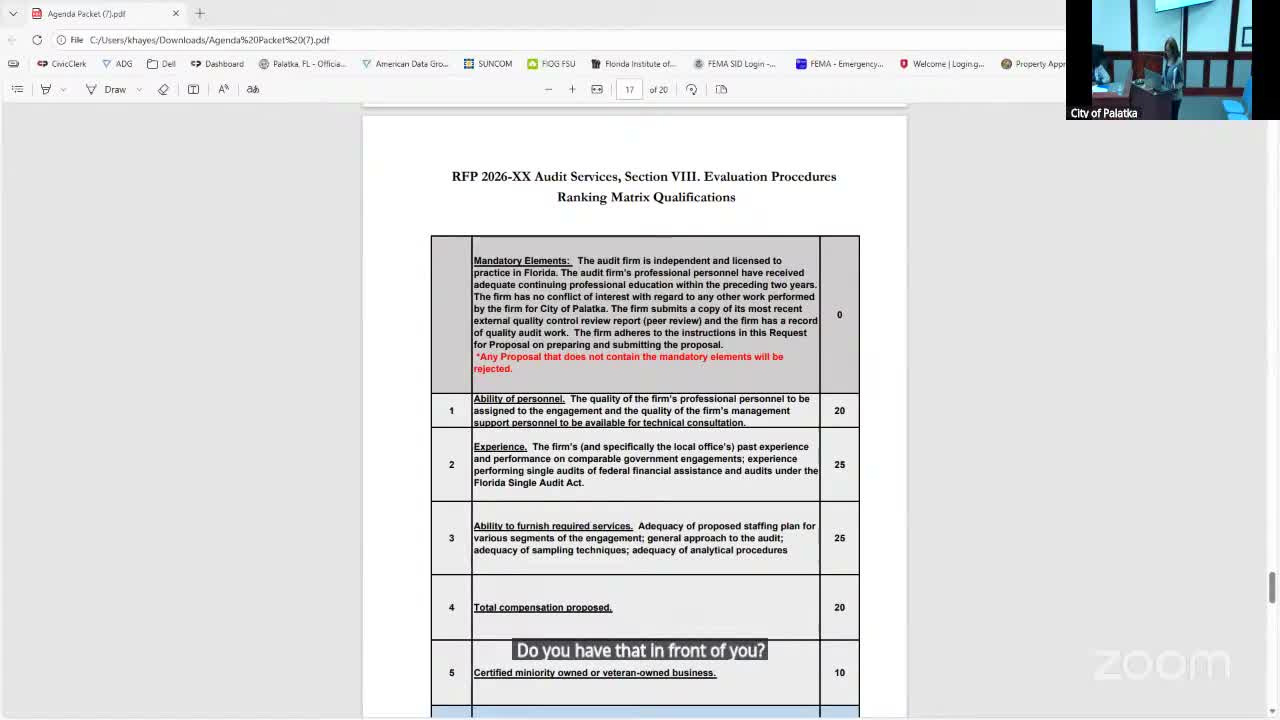Visit the FEMA SID Login bookmark
The width and height of the screenshot is (1280, 720).
(735, 63)
